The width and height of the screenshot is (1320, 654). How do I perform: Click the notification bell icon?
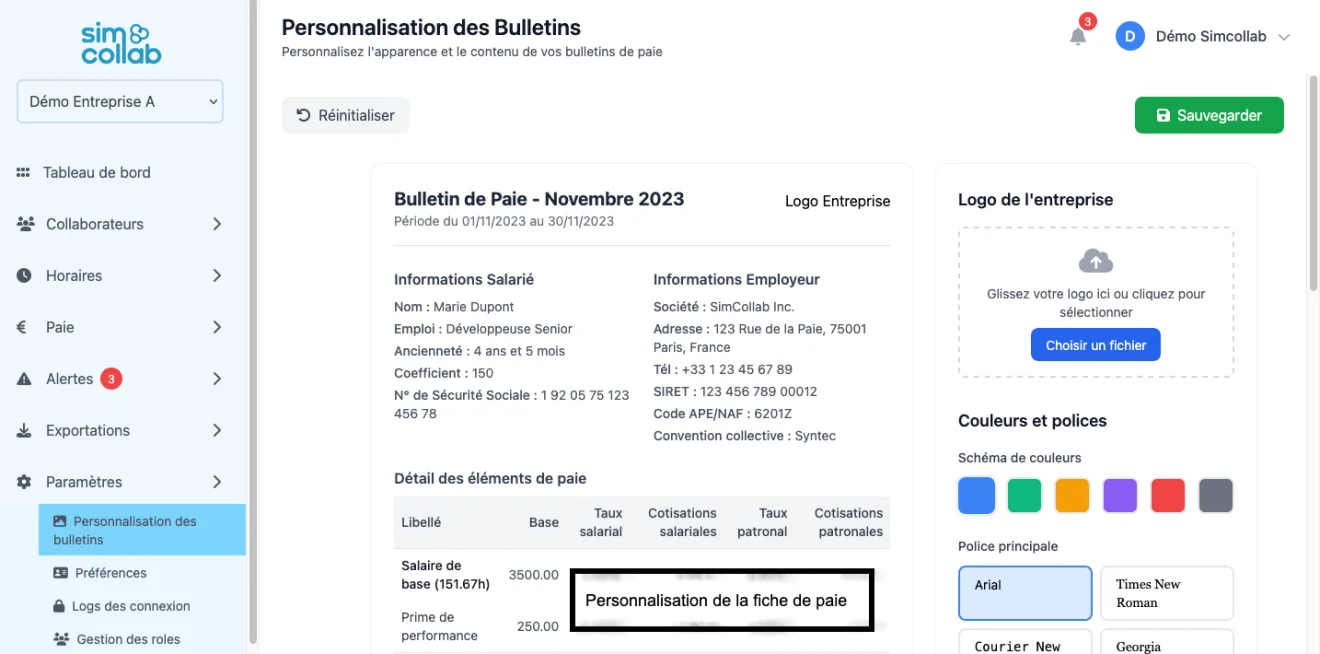pos(1078,37)
